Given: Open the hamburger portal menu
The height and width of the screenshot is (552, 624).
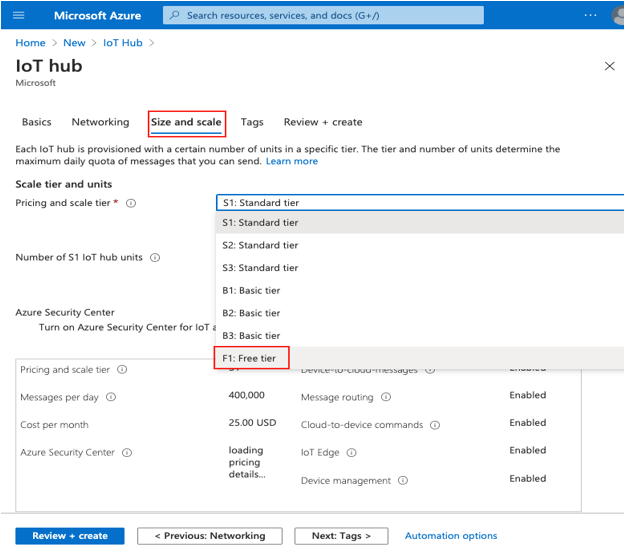Looking at the screenshot, I should pyautogui.click(x=19, y=15).
